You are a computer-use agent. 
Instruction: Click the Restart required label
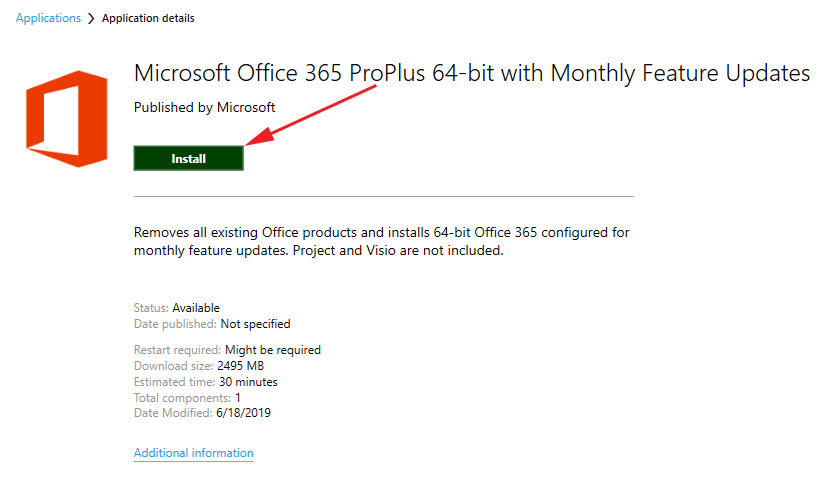point(177,350)
